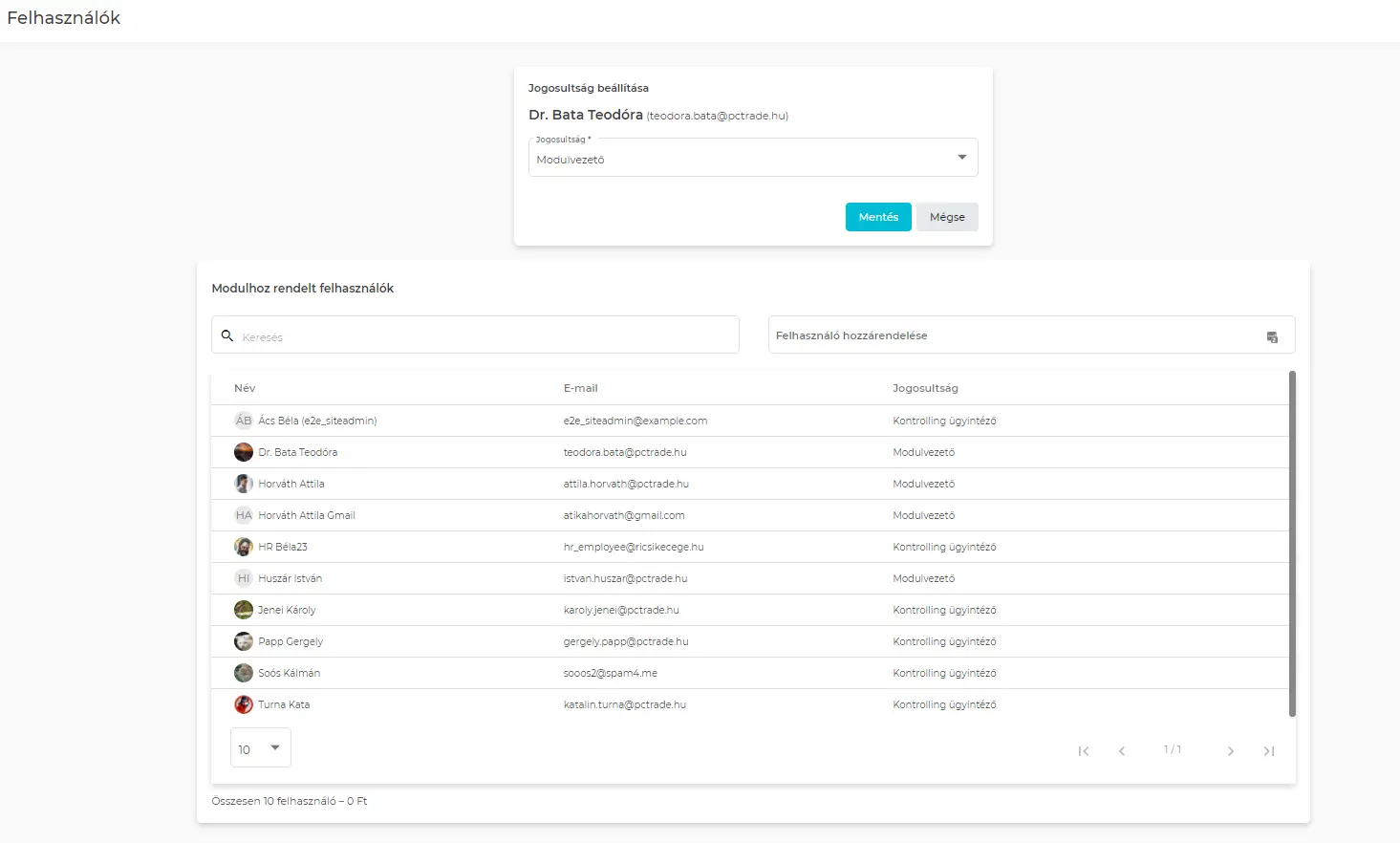
Task: Click the table's vertical scrollbar
Action: 1292,543
